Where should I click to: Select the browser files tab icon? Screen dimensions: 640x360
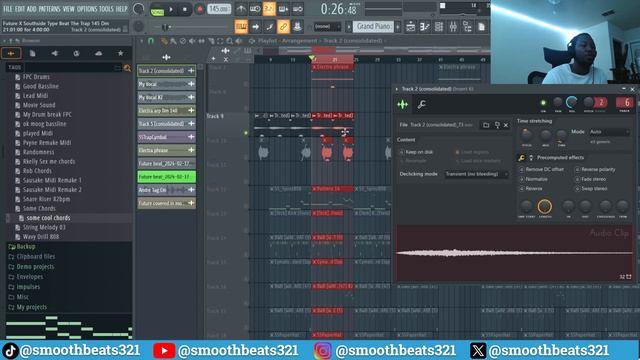33,53
